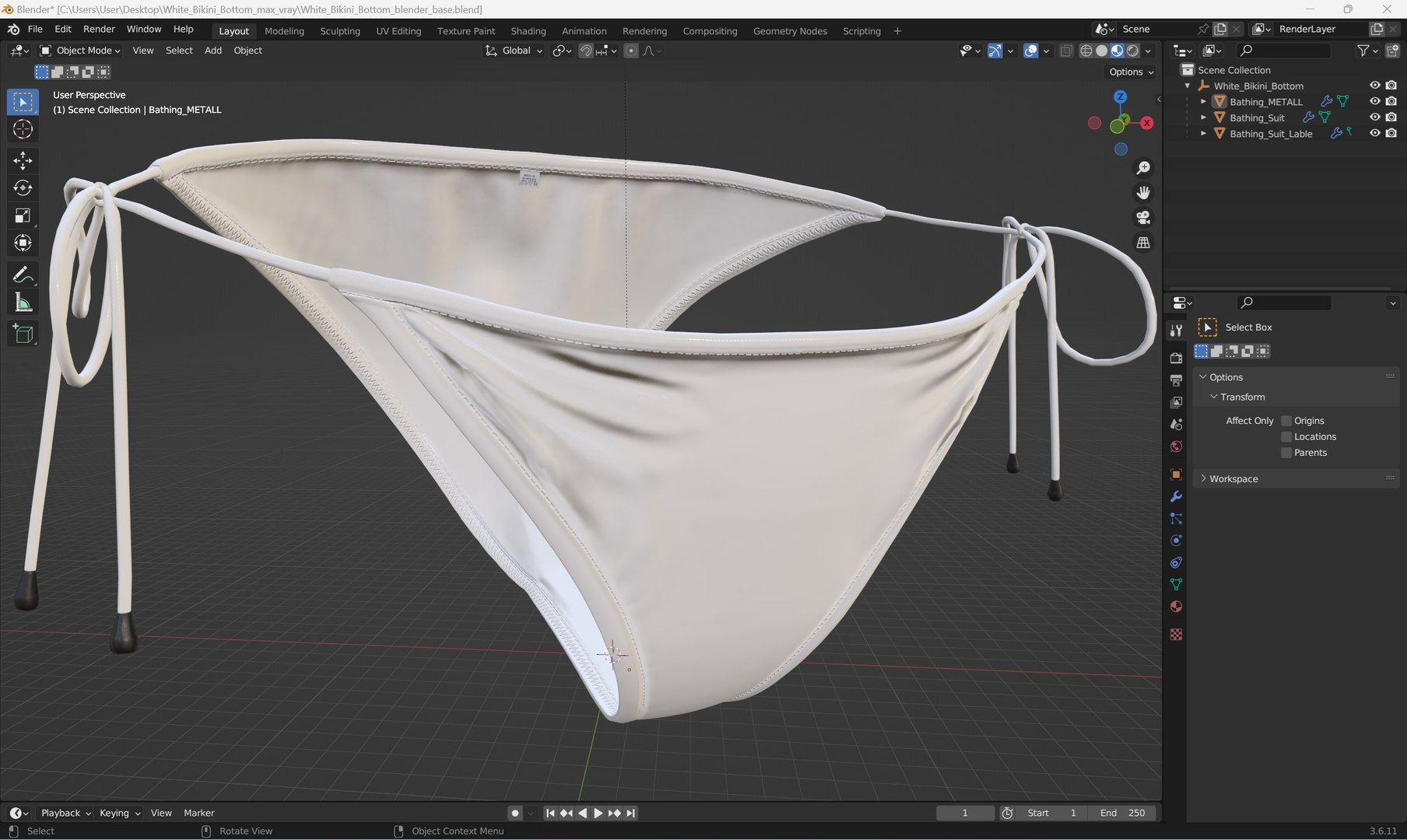Select the Rotate tool
The image size is (1407, 840).
click(x=23, y=187)
